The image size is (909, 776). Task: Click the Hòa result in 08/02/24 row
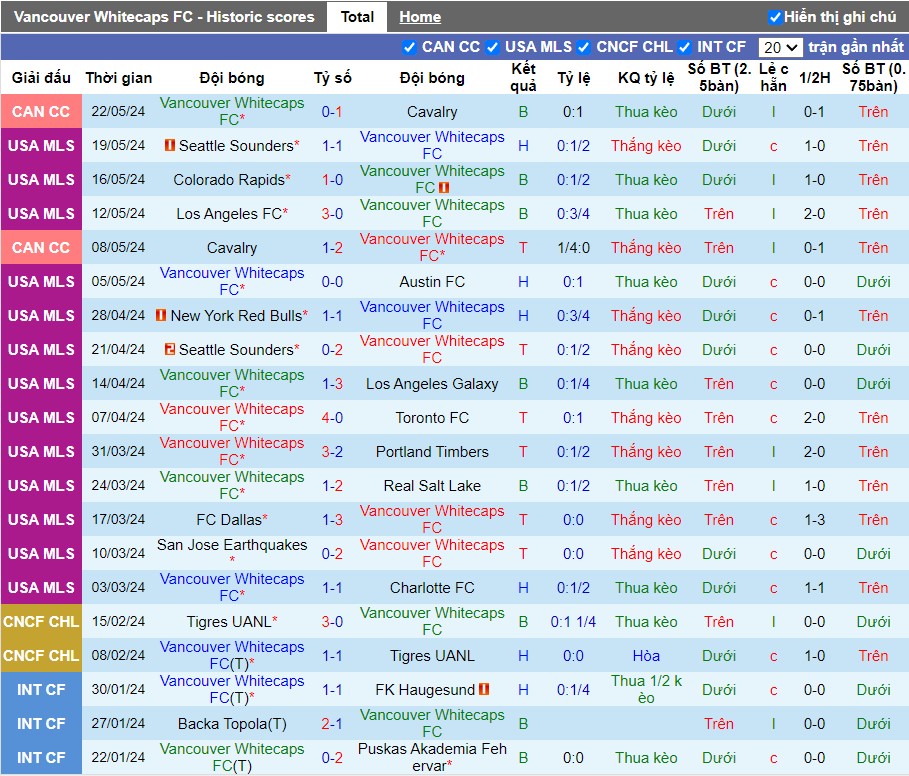click(x=646, y=656)
